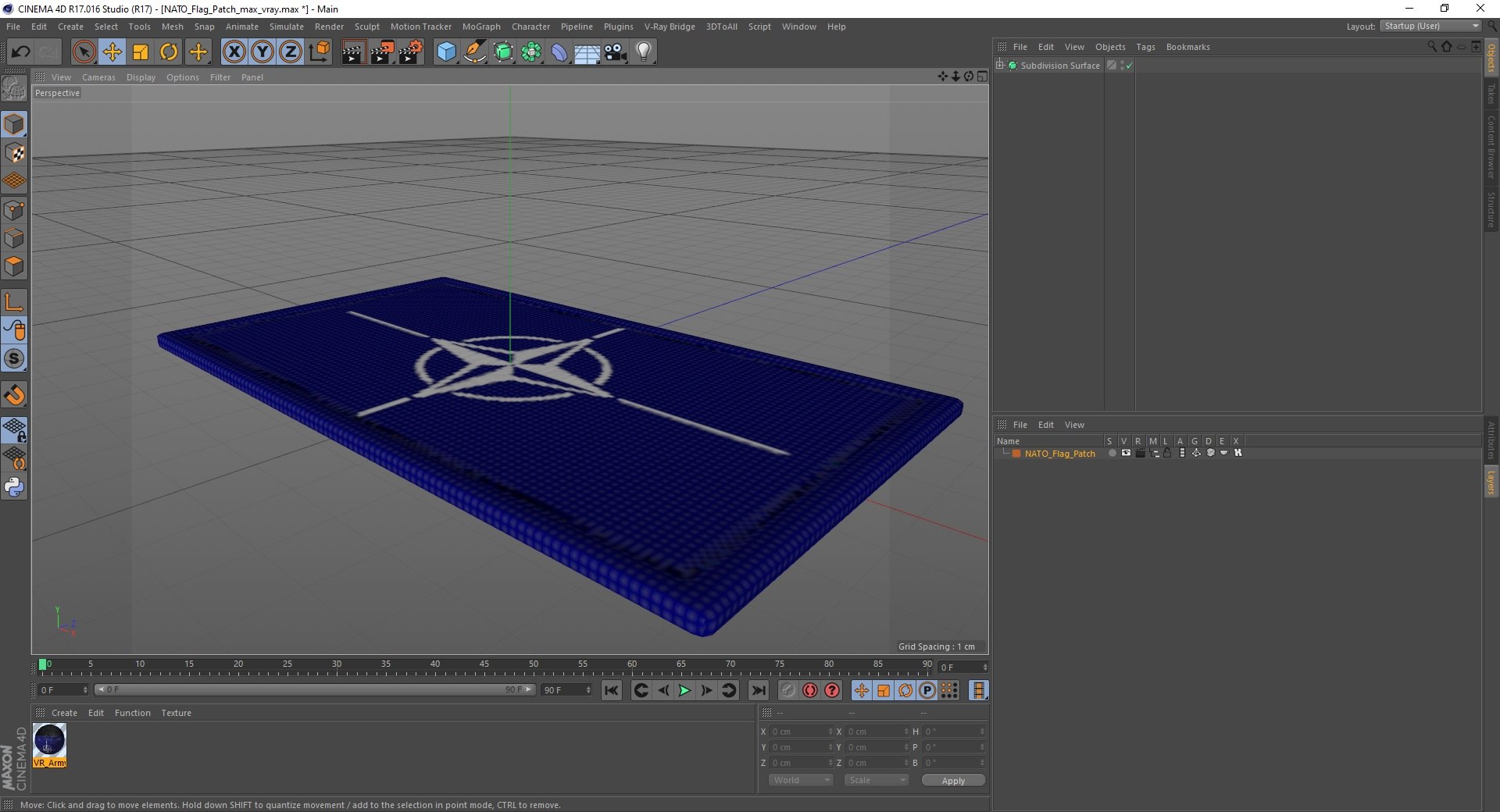Toggle viewport visibility for NATO_Flag_Patch layer
Image resolution: width=1500 pixels, height=812 pixels.
[x=1126, y=453]
